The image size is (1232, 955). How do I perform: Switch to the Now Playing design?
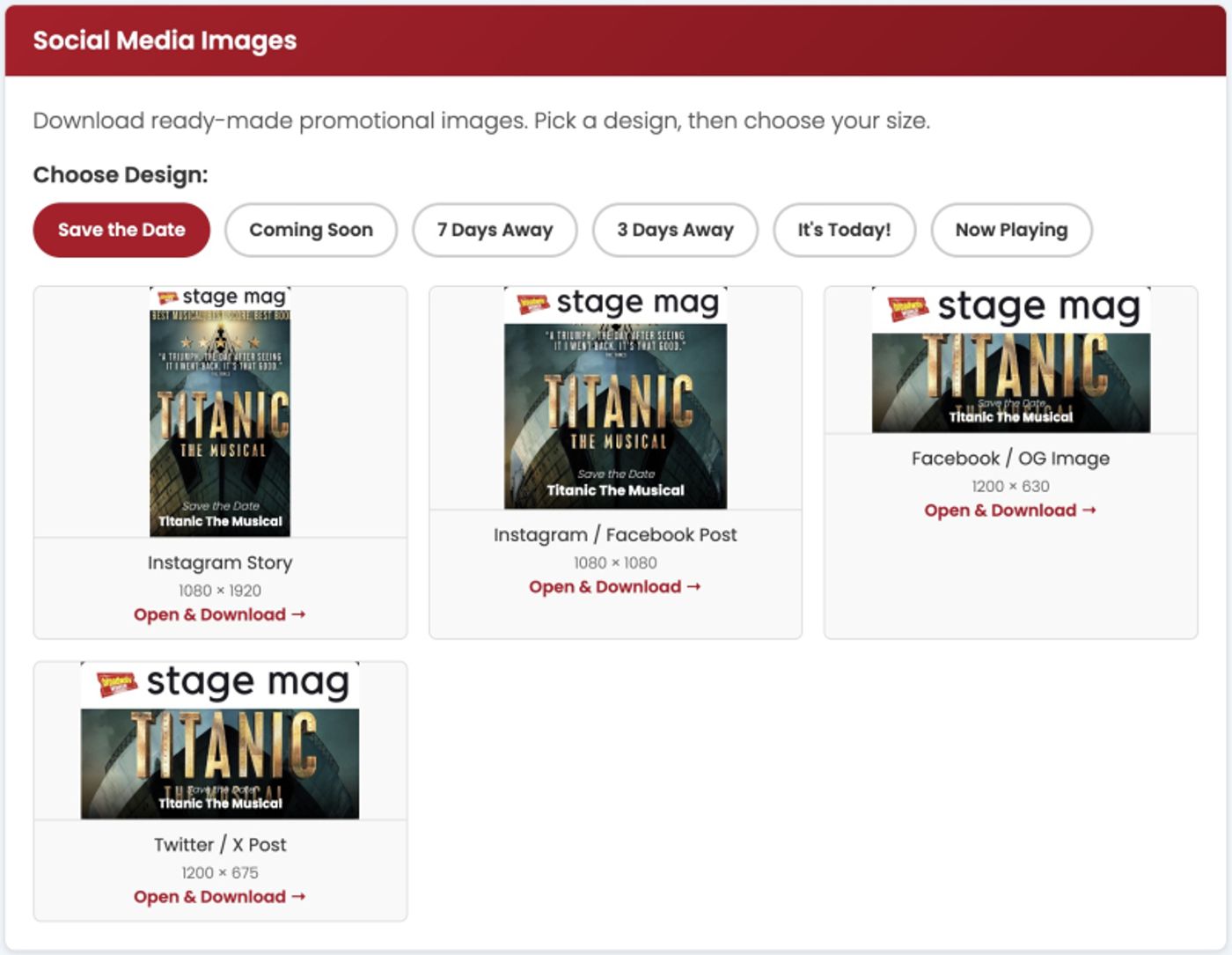point(1011,230)
